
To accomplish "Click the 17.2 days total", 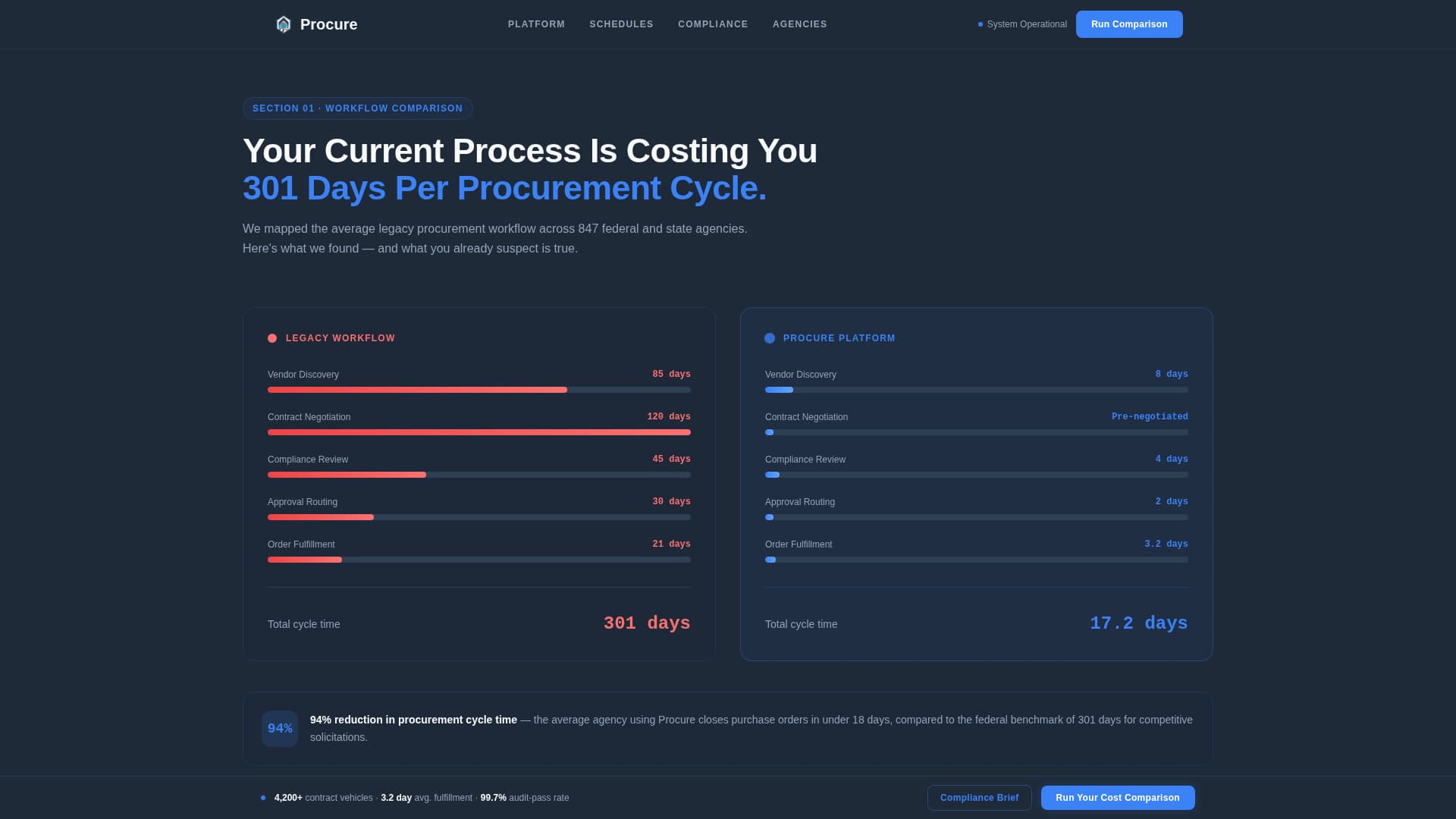I will tap(1139, 623).
